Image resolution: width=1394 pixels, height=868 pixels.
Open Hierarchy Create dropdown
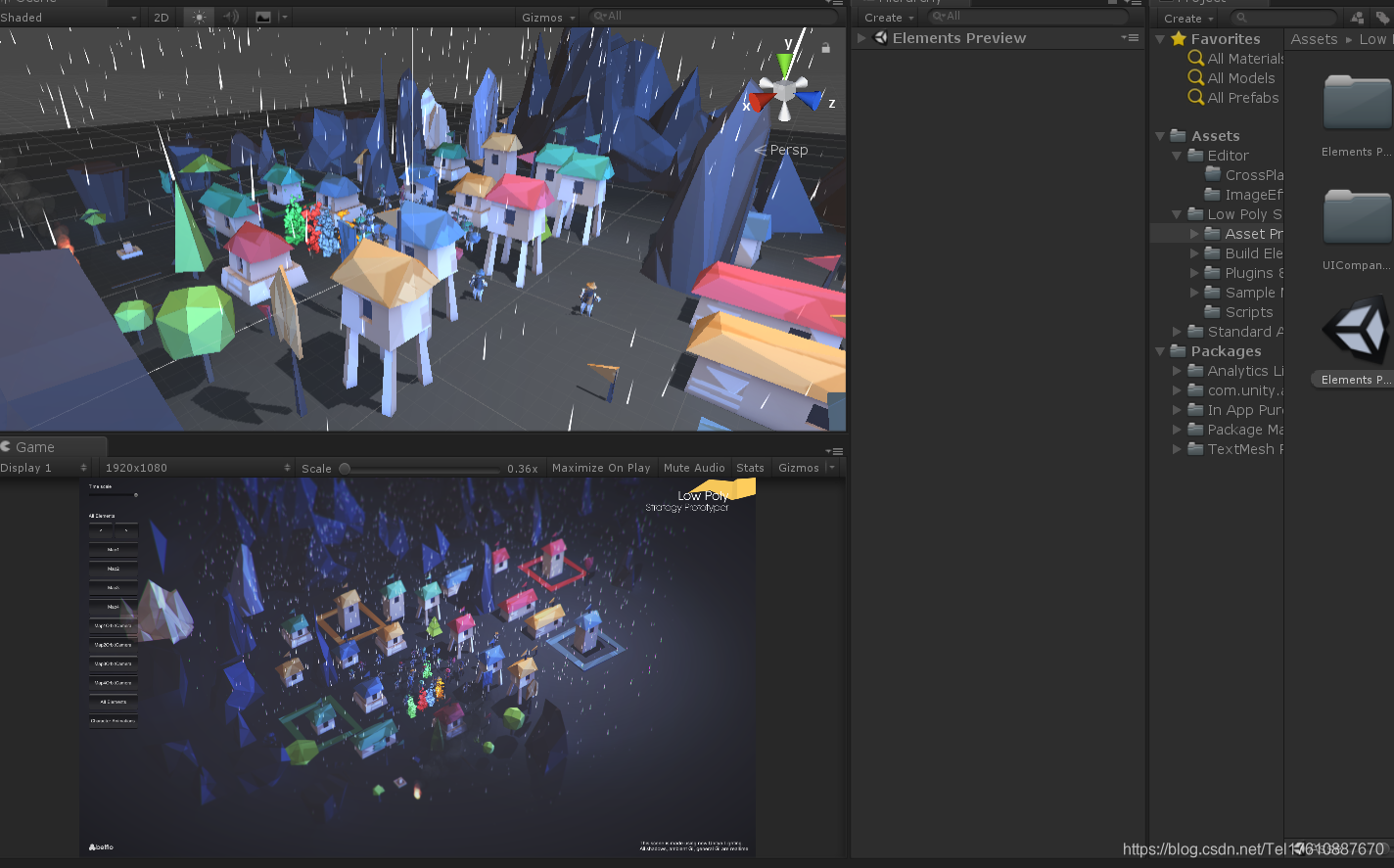(889, 18)
